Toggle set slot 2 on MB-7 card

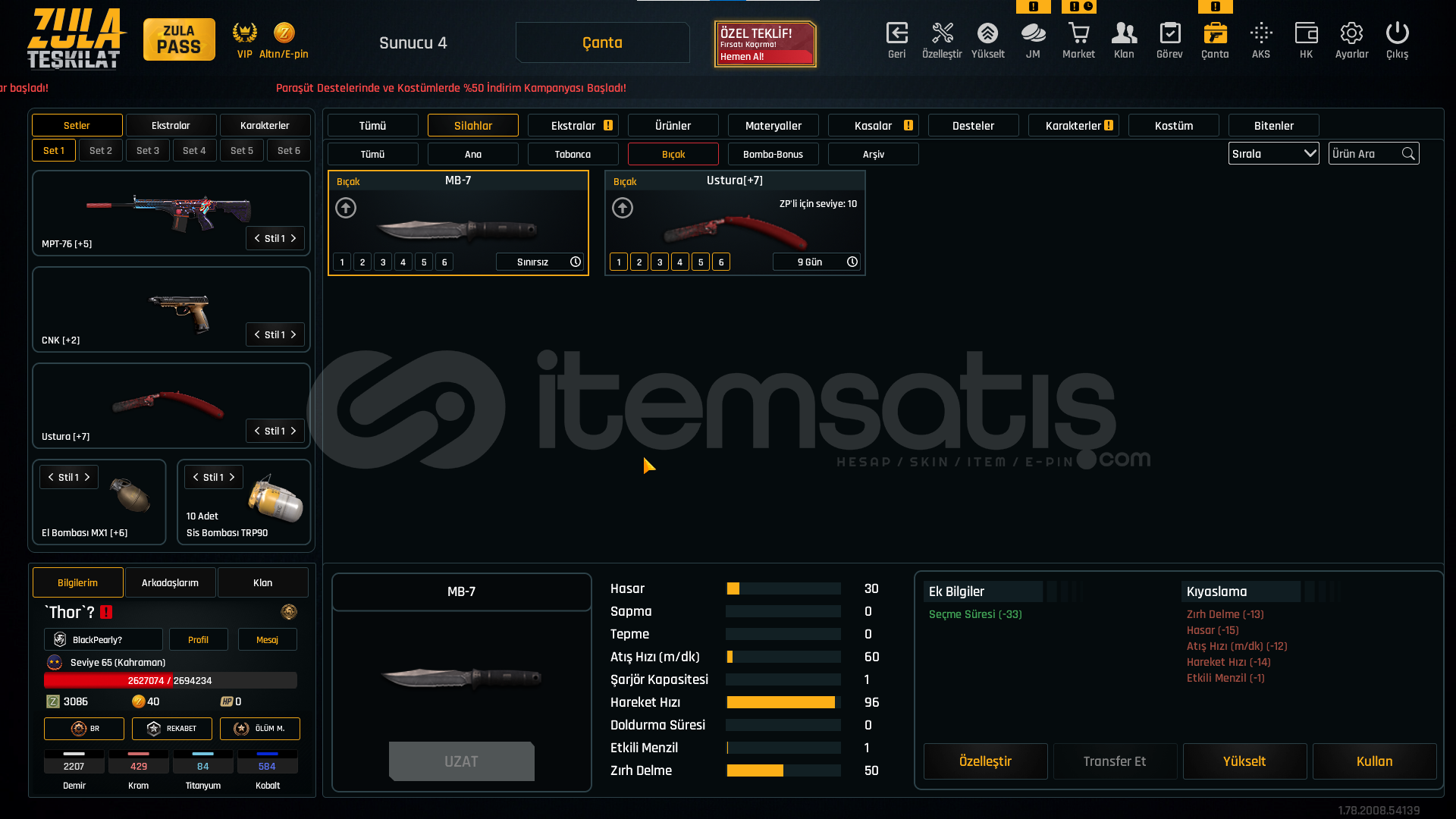pyautogui.click(x=362, y=262)
